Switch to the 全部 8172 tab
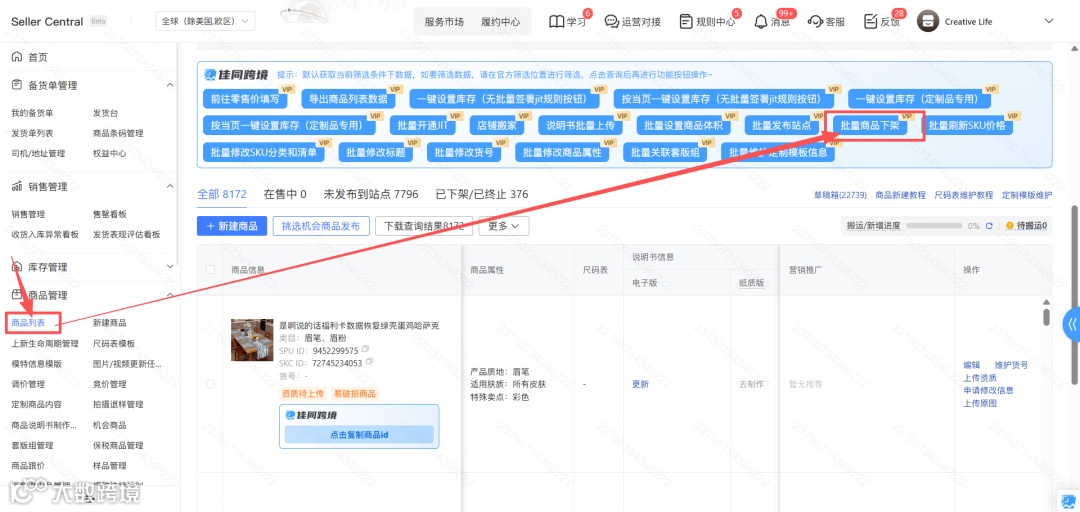1080x512 pixels. click(x=222, y=194)
